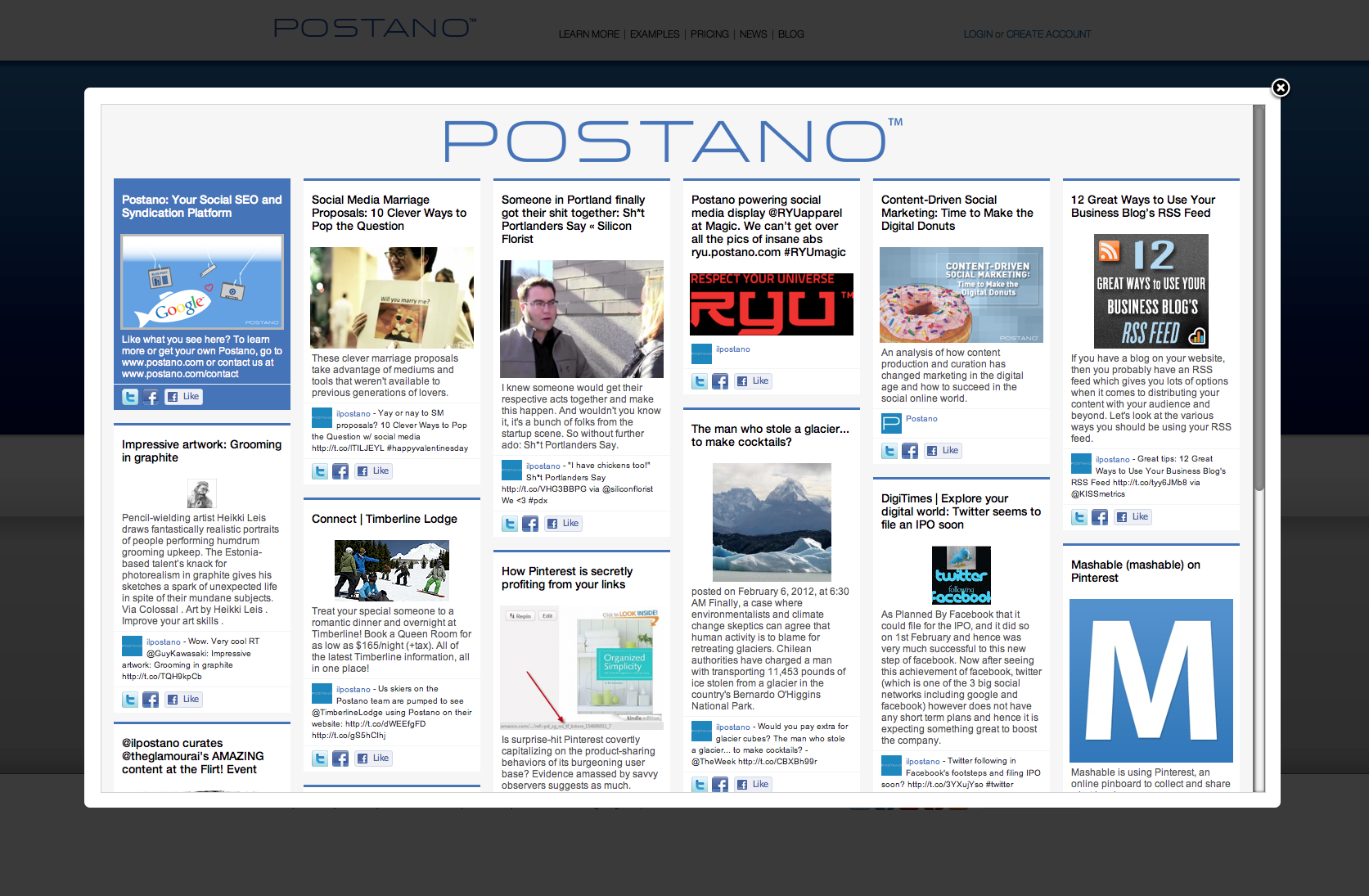Open Connect | Timberline Lodge headline
Image resolution: width=1369 pixels, height=896 pixels.
tap(385, 519)
